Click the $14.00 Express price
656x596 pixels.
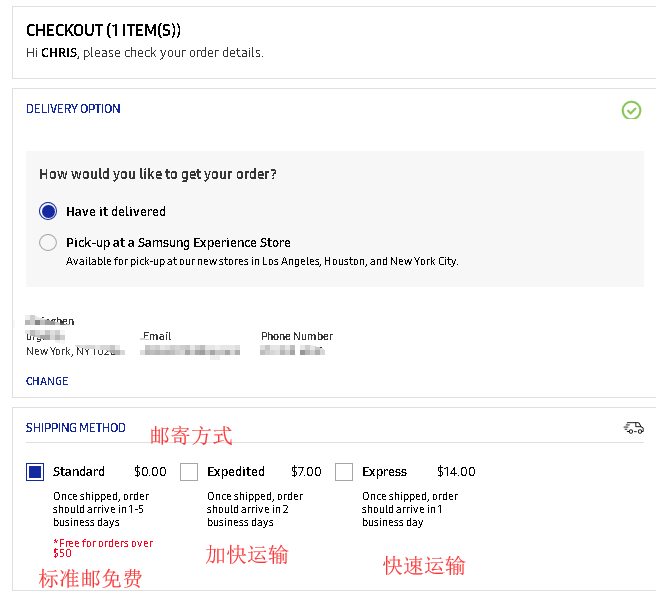456,472
